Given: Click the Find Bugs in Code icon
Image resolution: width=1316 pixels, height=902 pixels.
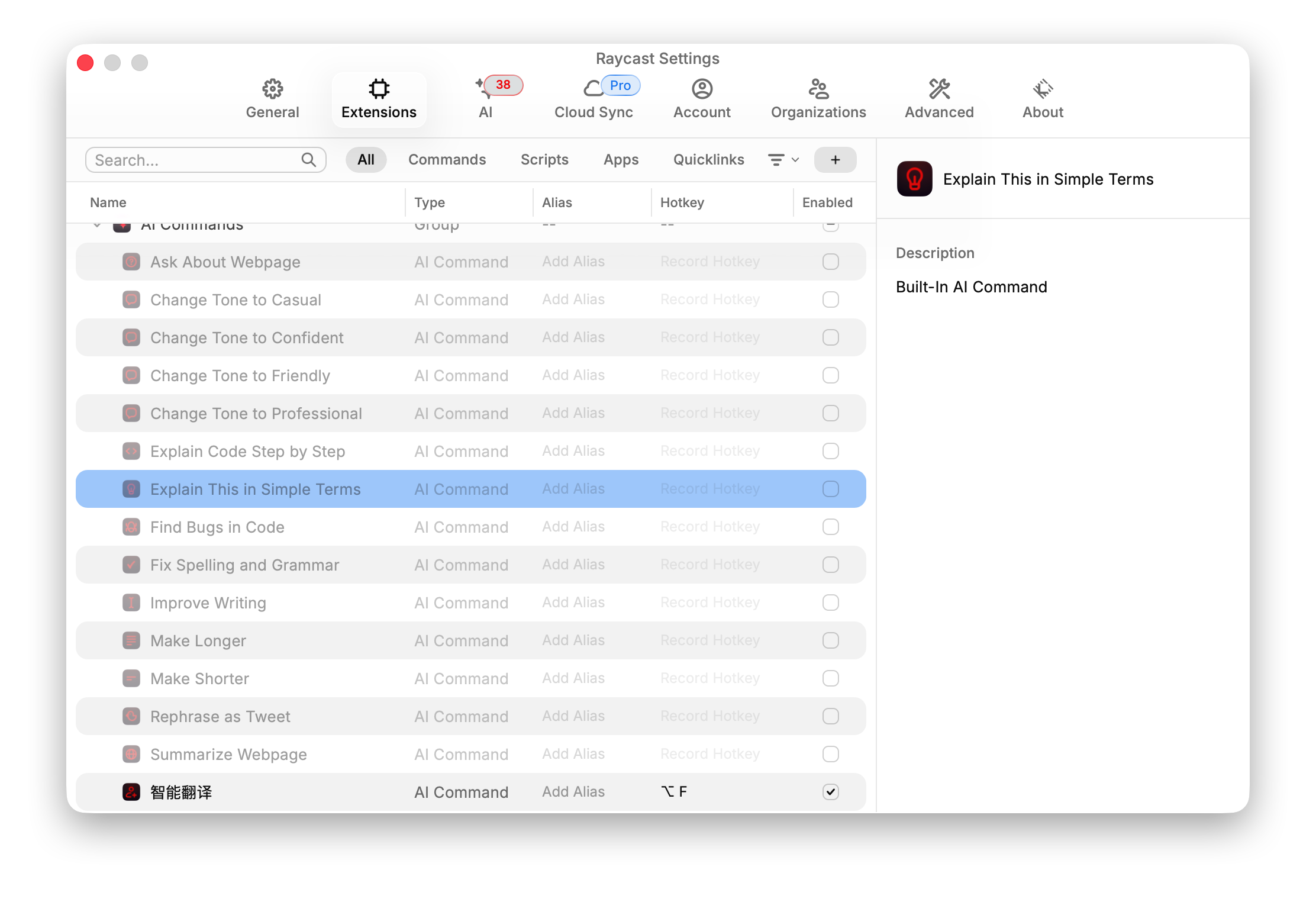Looking at the screenshot, I should 131,527.
